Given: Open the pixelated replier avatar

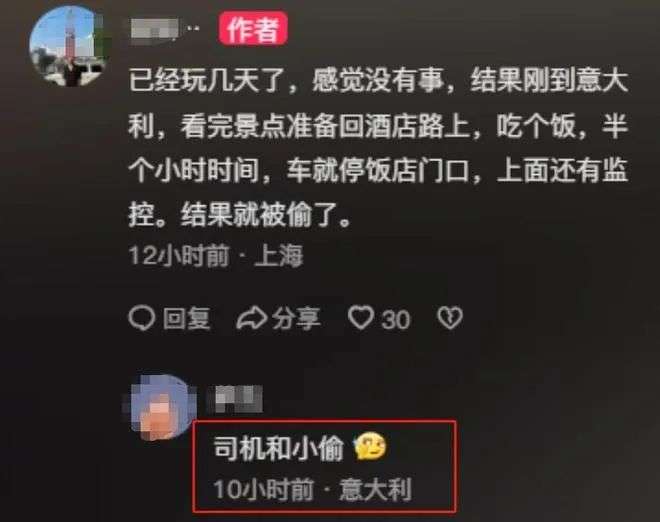Looking at the screenshot, I should pos(160,407).
